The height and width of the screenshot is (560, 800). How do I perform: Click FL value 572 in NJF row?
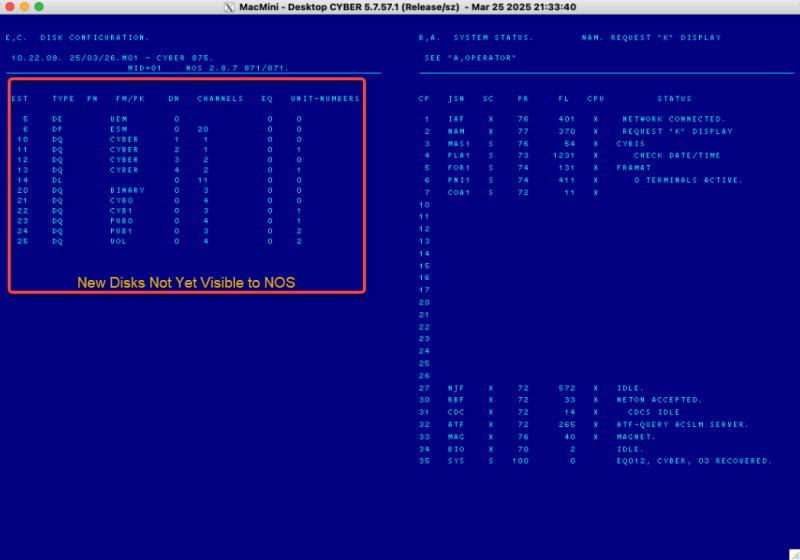point(567,388)
